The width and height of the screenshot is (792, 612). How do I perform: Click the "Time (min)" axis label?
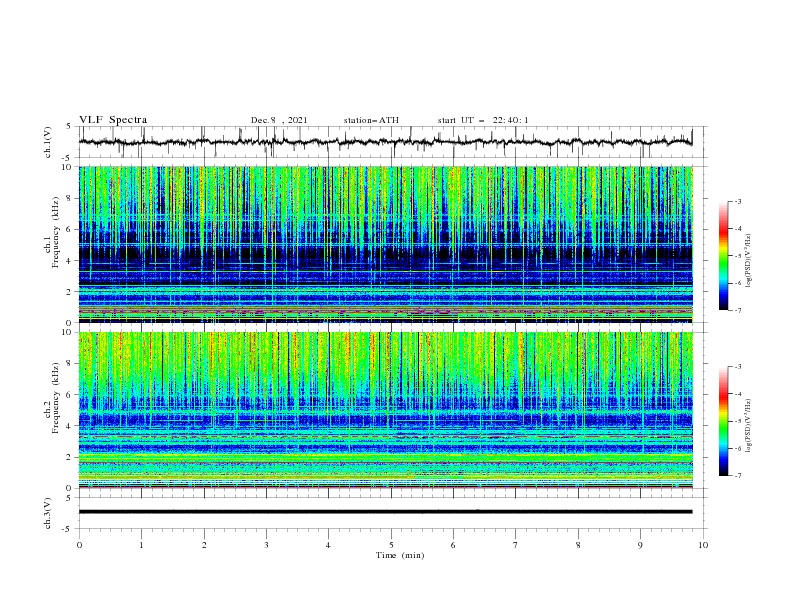(400, 555)
